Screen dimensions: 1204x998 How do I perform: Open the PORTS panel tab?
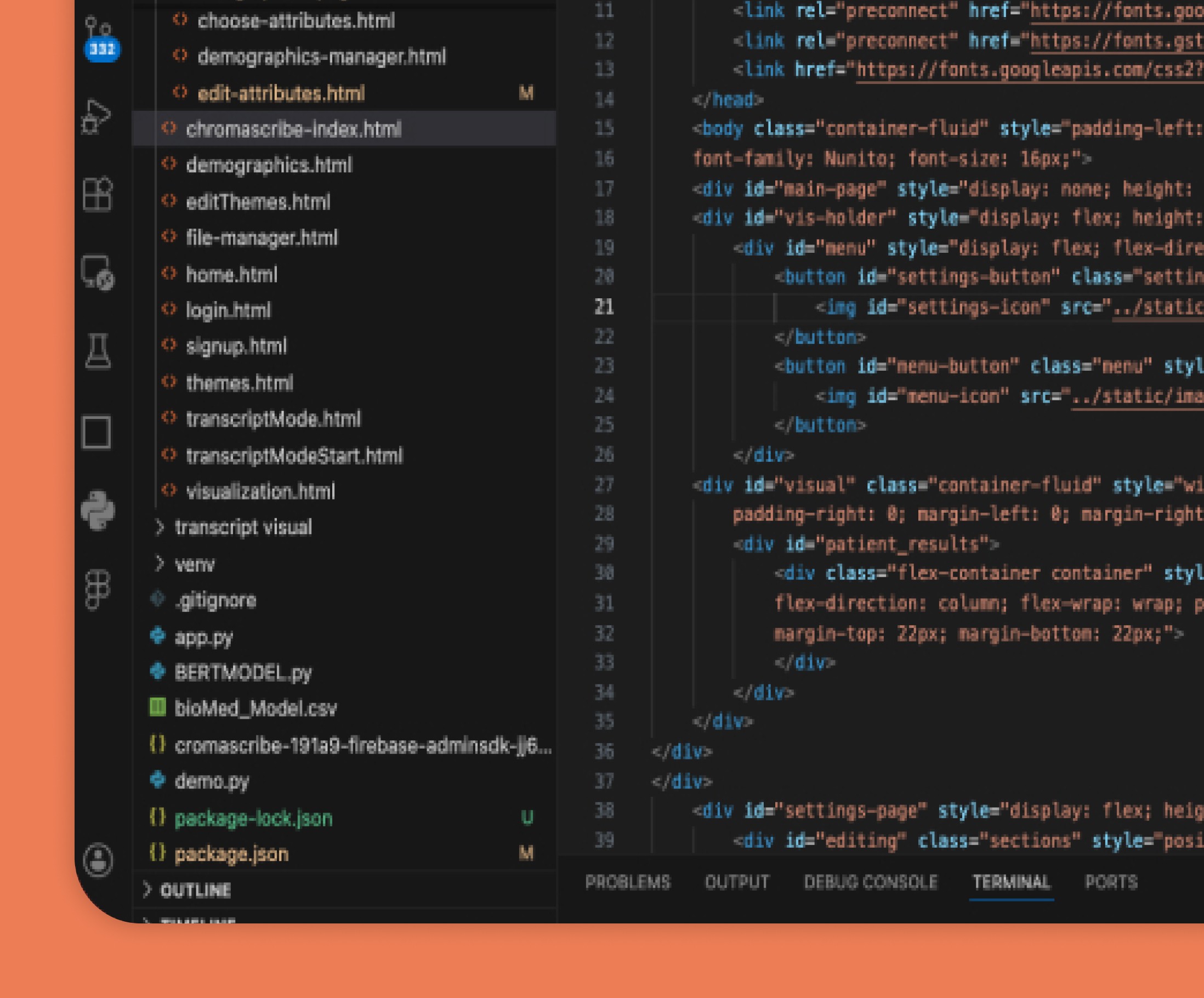coord(1111,882)
